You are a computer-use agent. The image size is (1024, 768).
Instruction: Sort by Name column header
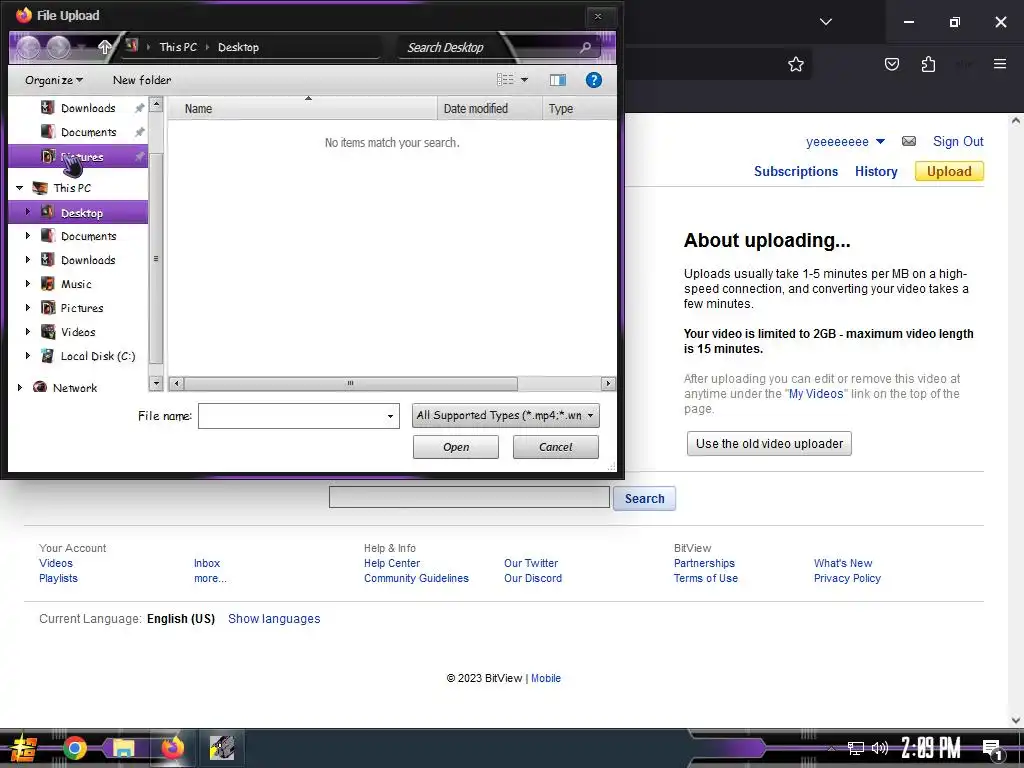coord(302,108)
